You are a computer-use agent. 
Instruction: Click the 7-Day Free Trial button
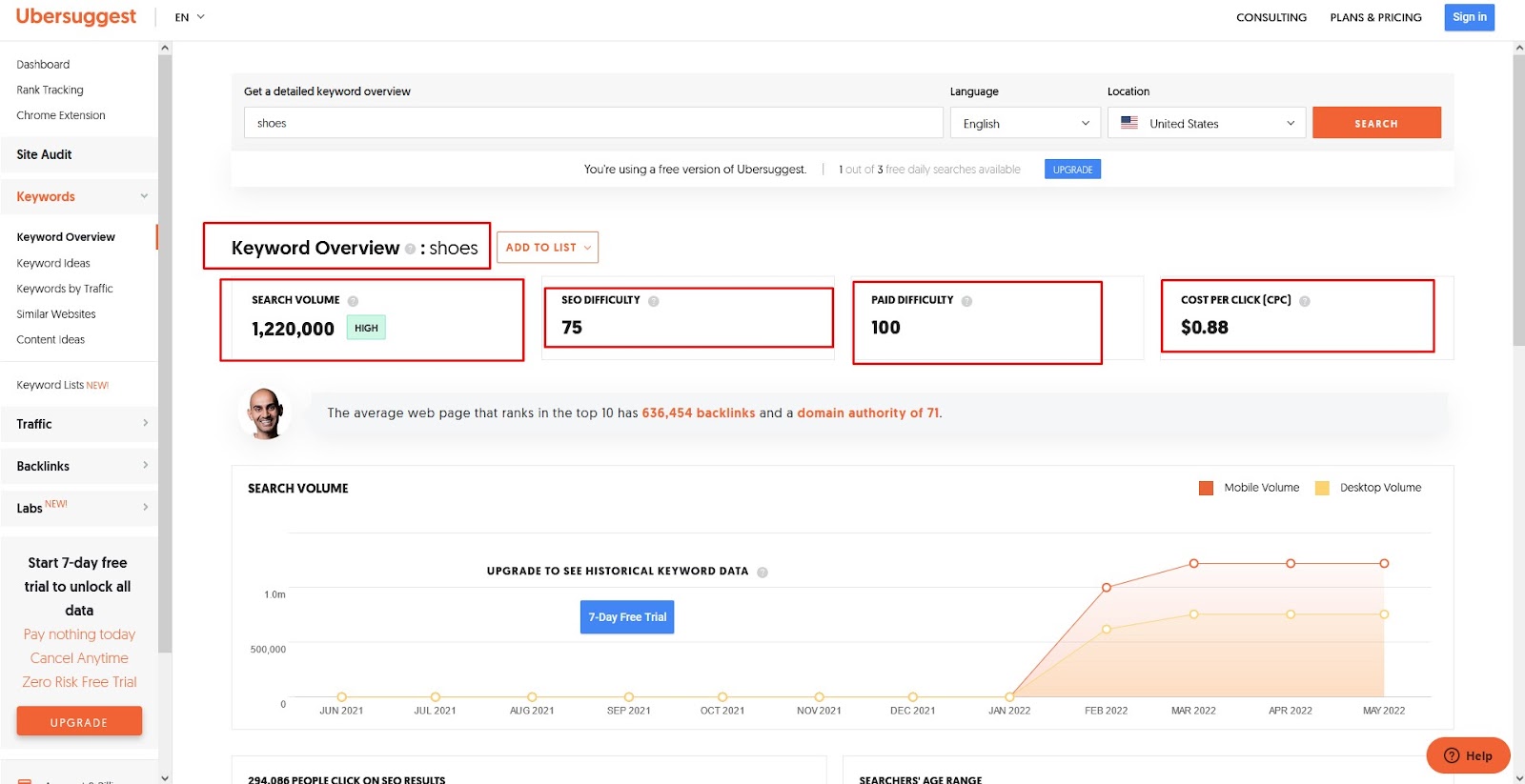627,617
